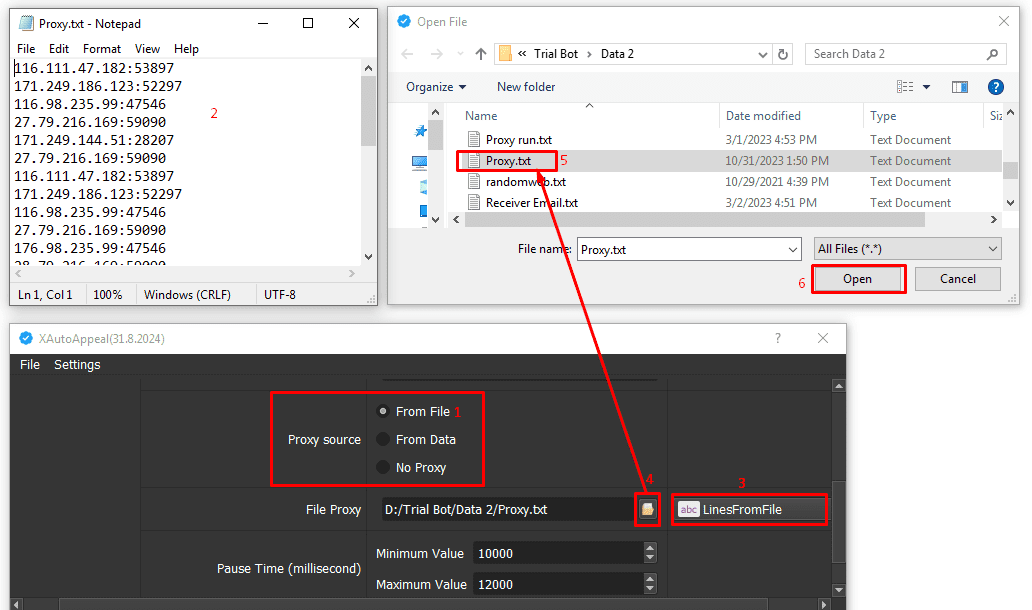The image size is (1032, 610).
Task: Click the Notepad vertical scrollbar thumb
Action: pos(368,111)
